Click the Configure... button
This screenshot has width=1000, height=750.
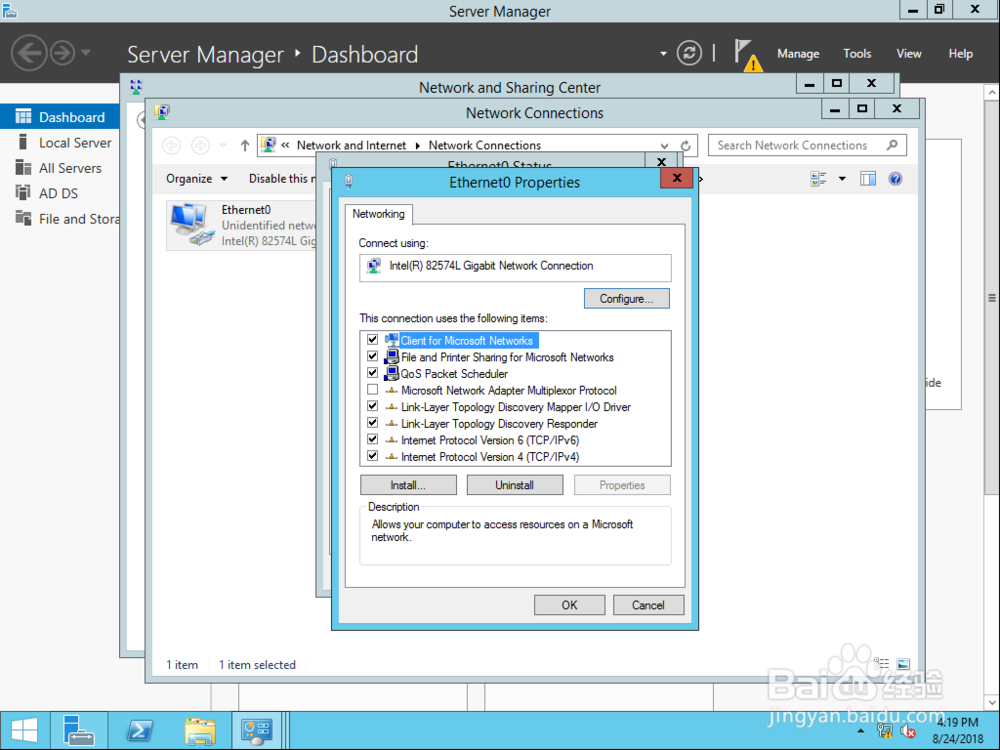click(x=626, y=298)
